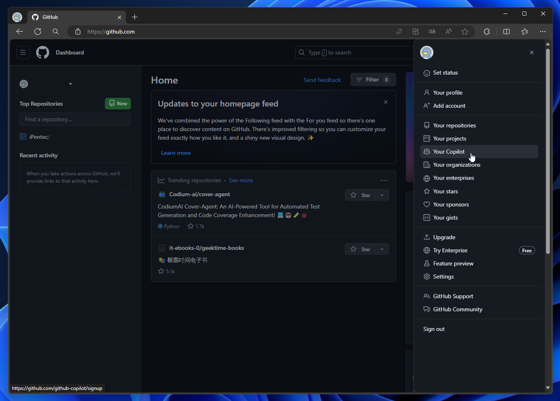Open the password key icon in address bar
Image resolution: width=560 pixels, height=401 pixels.
pos(399,32)
